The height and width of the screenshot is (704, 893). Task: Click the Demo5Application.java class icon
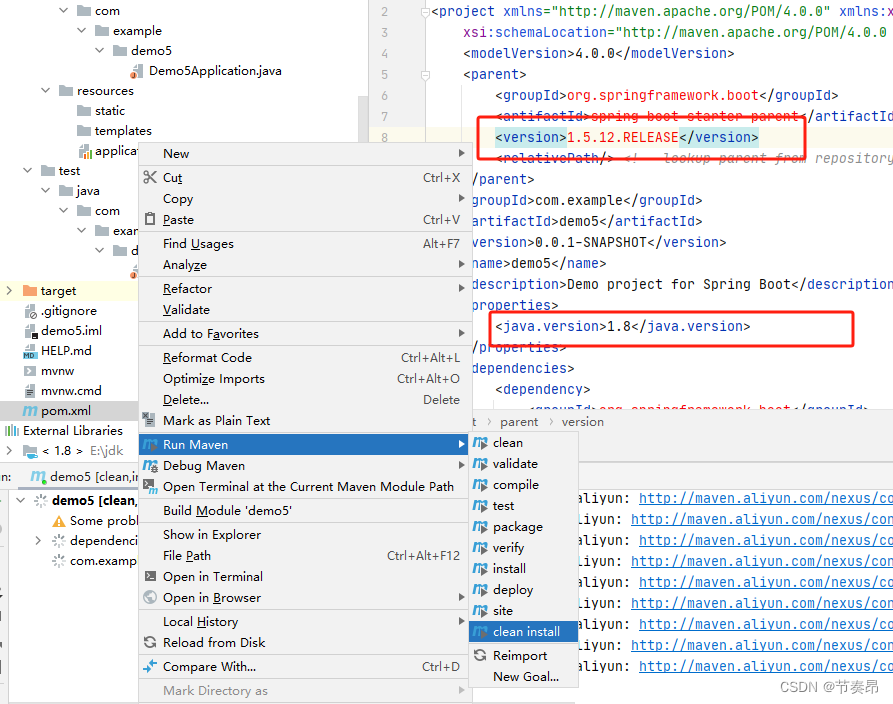point(136,71)
